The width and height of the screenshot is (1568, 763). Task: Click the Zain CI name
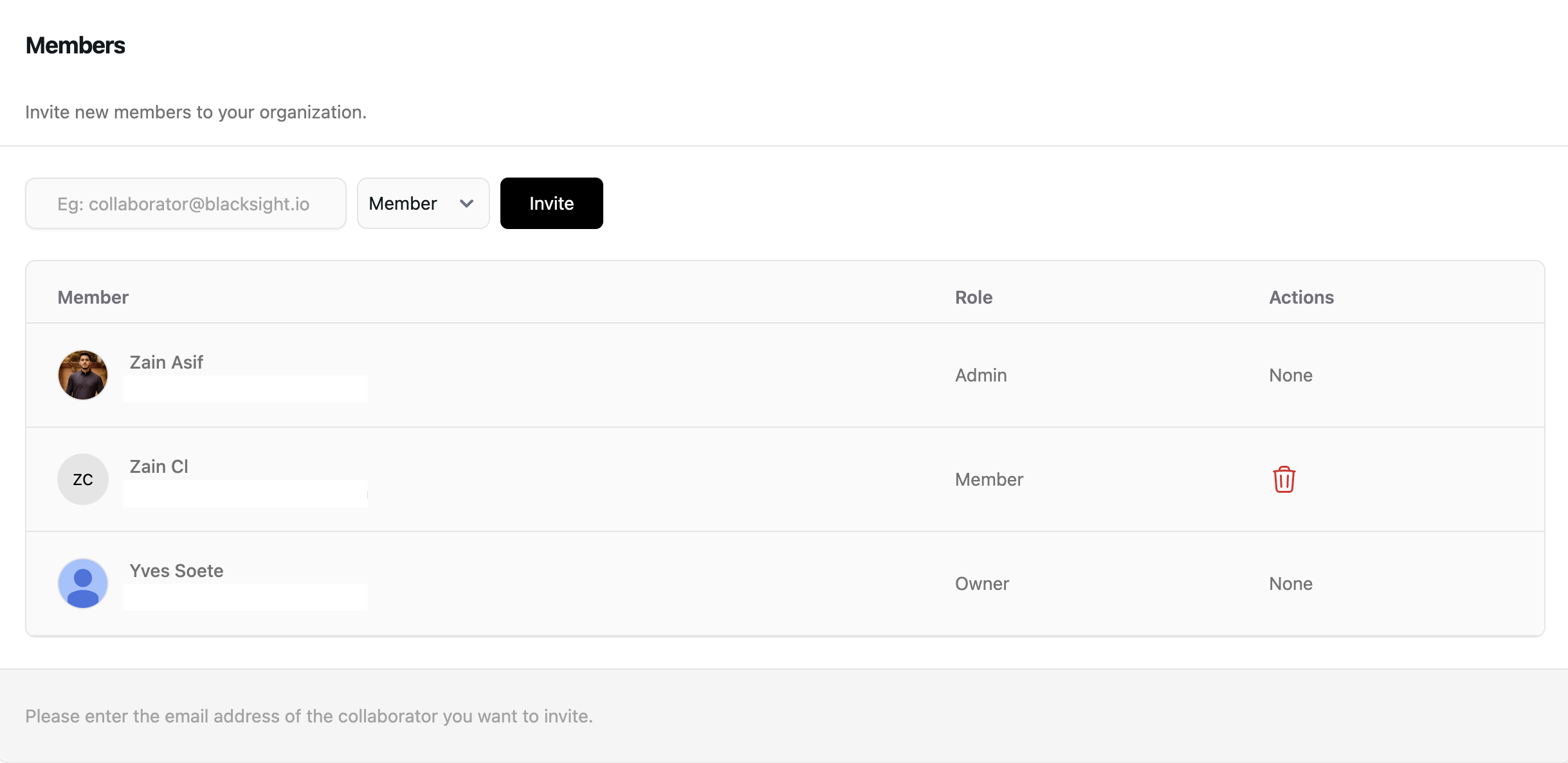pyautogui.click(x=159, y=466)
